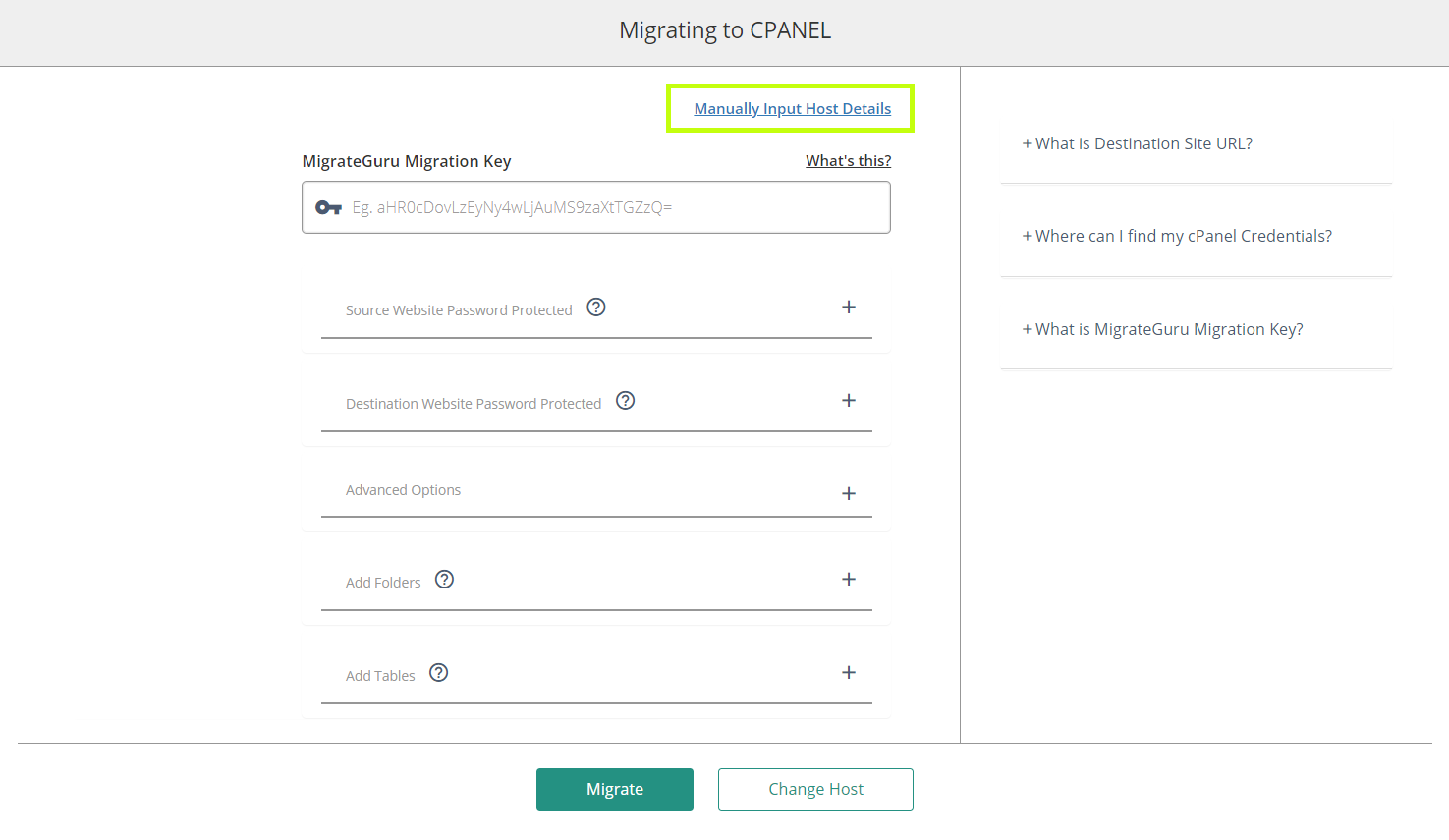Click the help icon next to Add Folders
The width and height of the screenshot is (1449, 840).
pos(445,580)
